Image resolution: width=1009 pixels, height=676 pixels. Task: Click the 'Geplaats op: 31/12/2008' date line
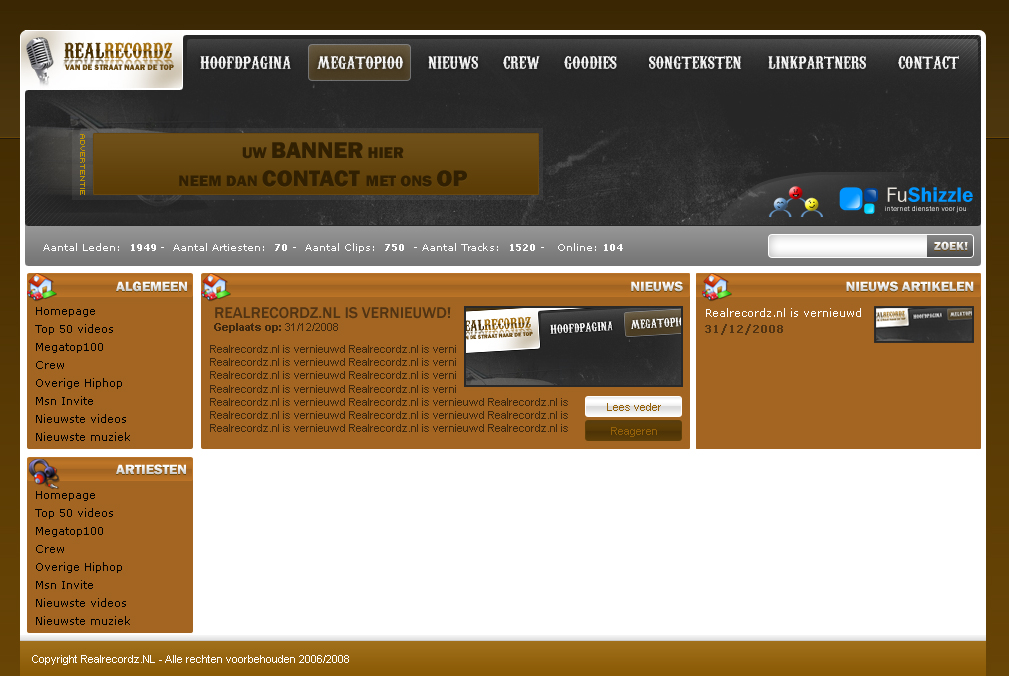coord(276,327)
